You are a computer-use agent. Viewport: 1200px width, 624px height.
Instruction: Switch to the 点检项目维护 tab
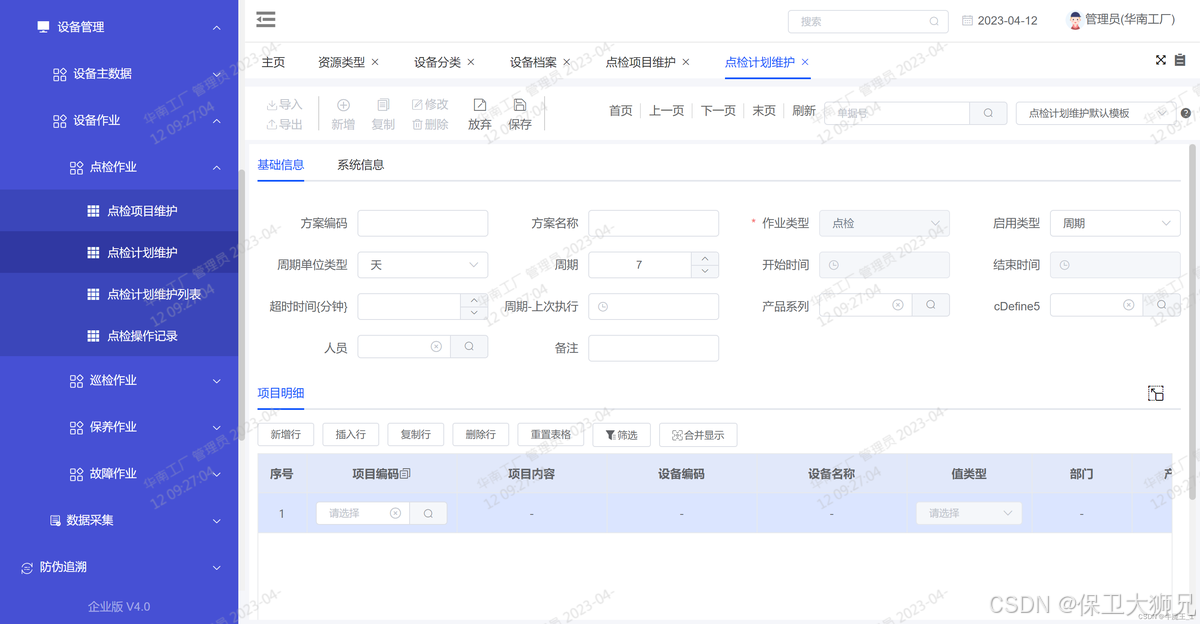[x=640, y=62]
